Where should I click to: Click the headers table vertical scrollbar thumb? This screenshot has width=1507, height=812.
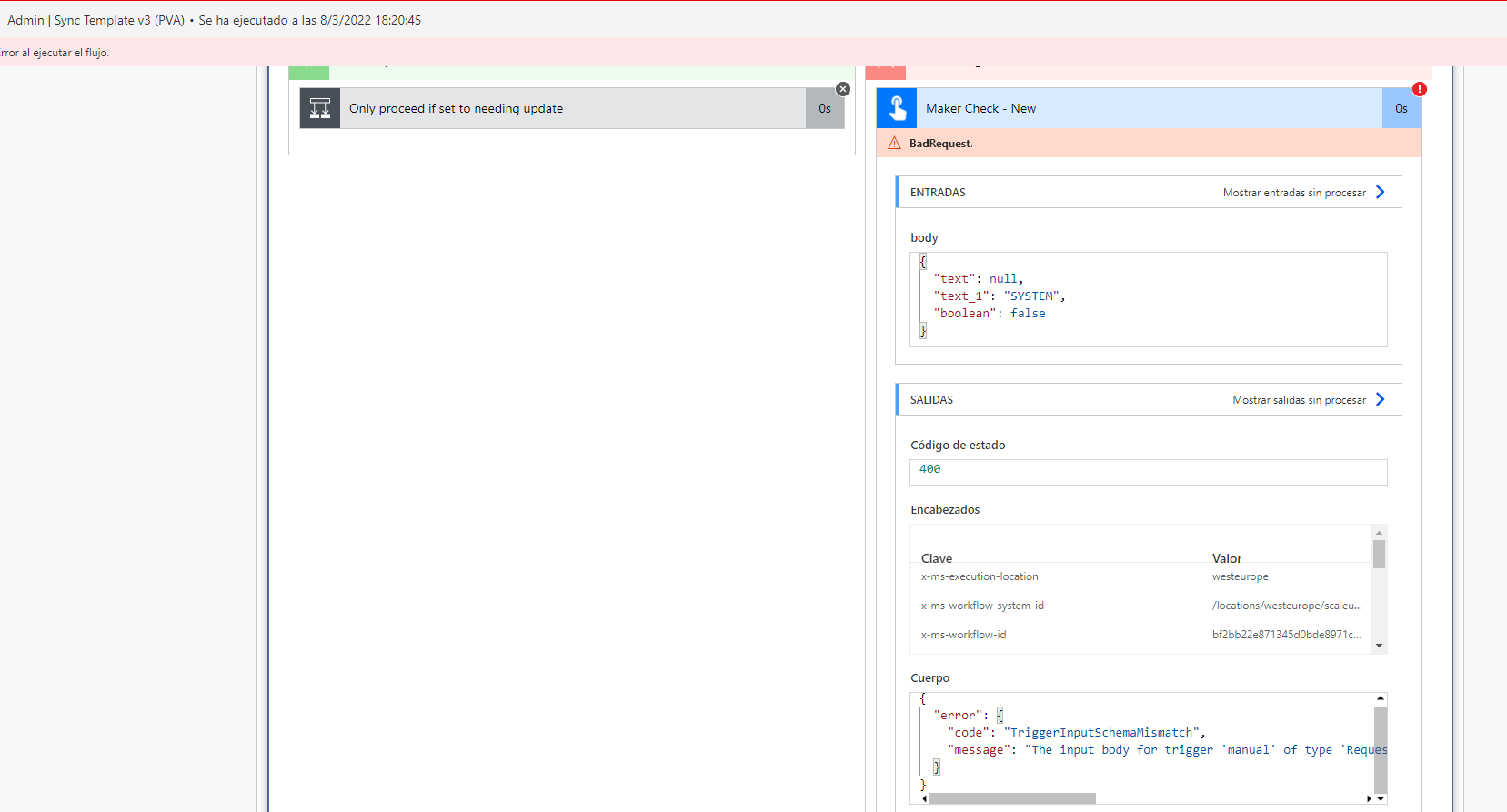click(x=1380, y=554)
